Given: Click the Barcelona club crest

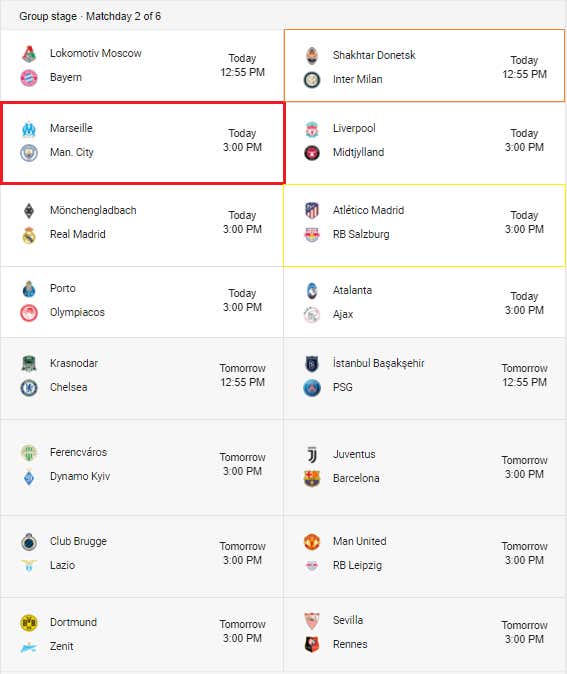Looking at the screenshot, I should [312, 478].
